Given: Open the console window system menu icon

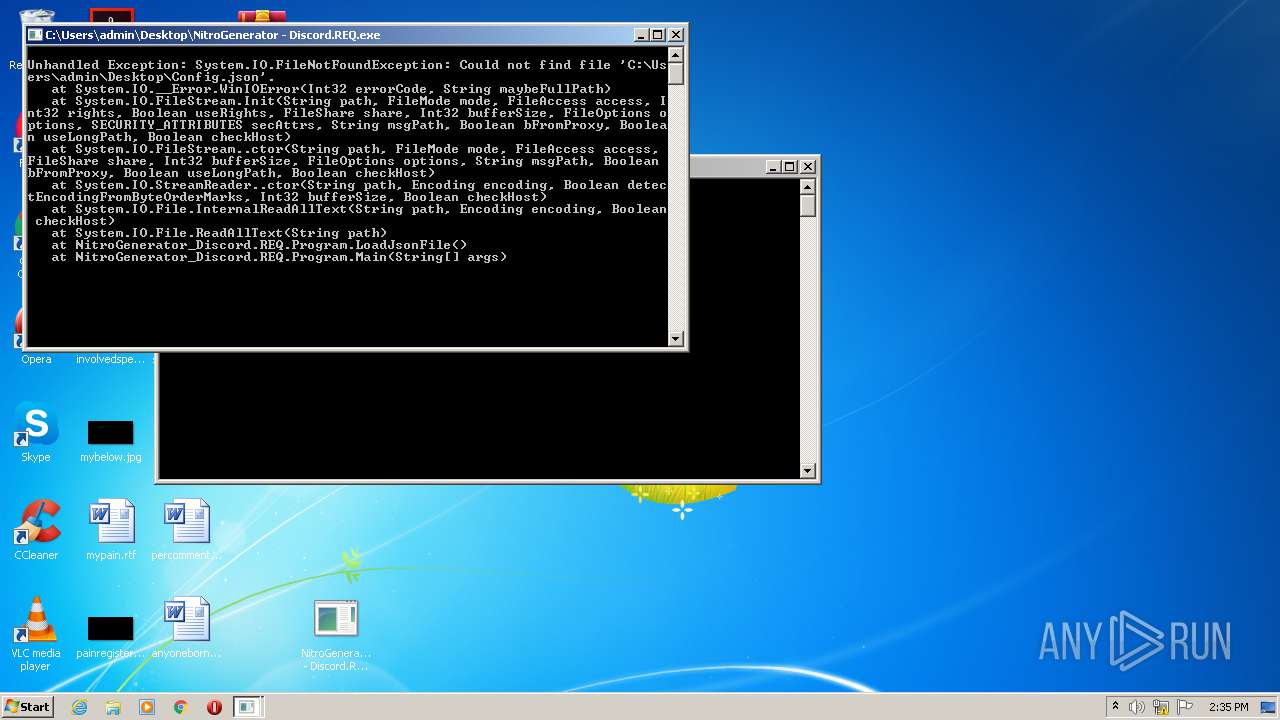Looking at the screenshot, I should [x=35, y=35].
